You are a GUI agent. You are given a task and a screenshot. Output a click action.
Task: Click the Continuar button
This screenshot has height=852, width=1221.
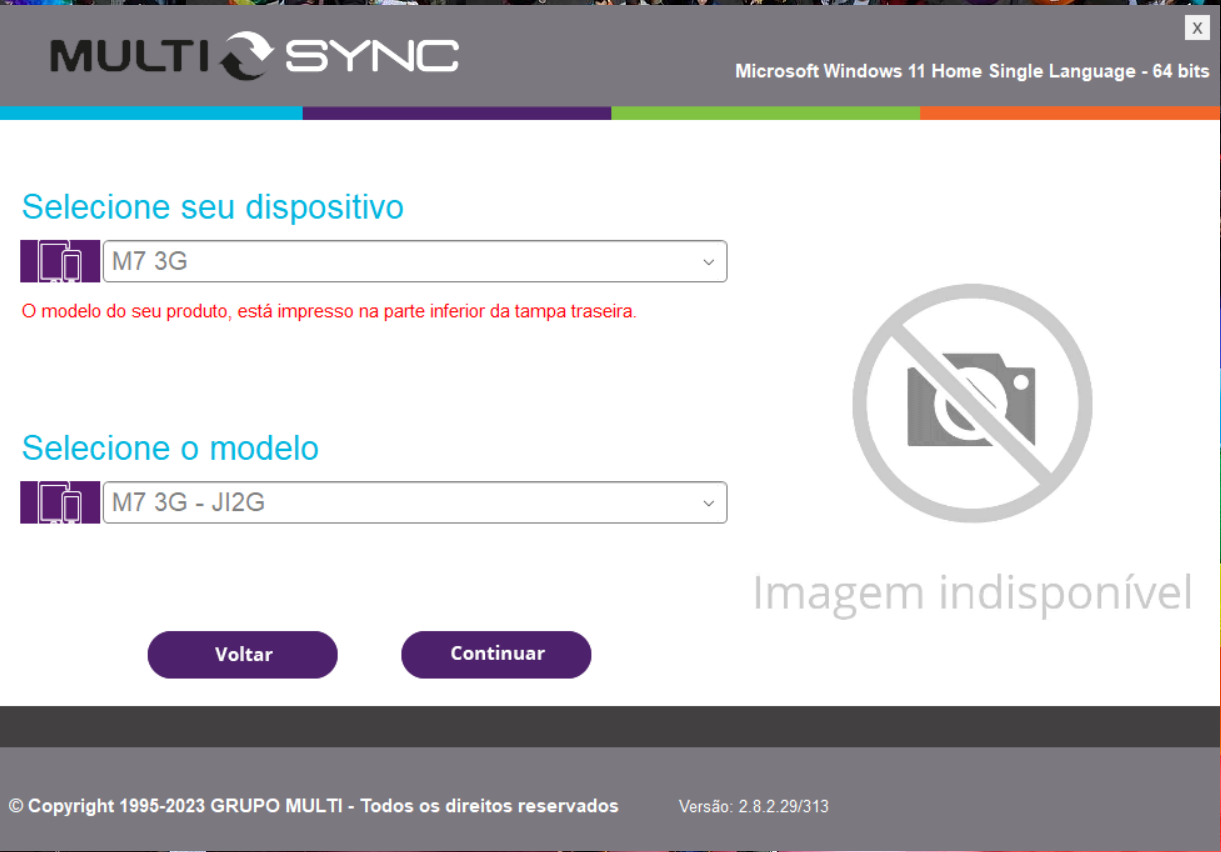pos(496,654)
